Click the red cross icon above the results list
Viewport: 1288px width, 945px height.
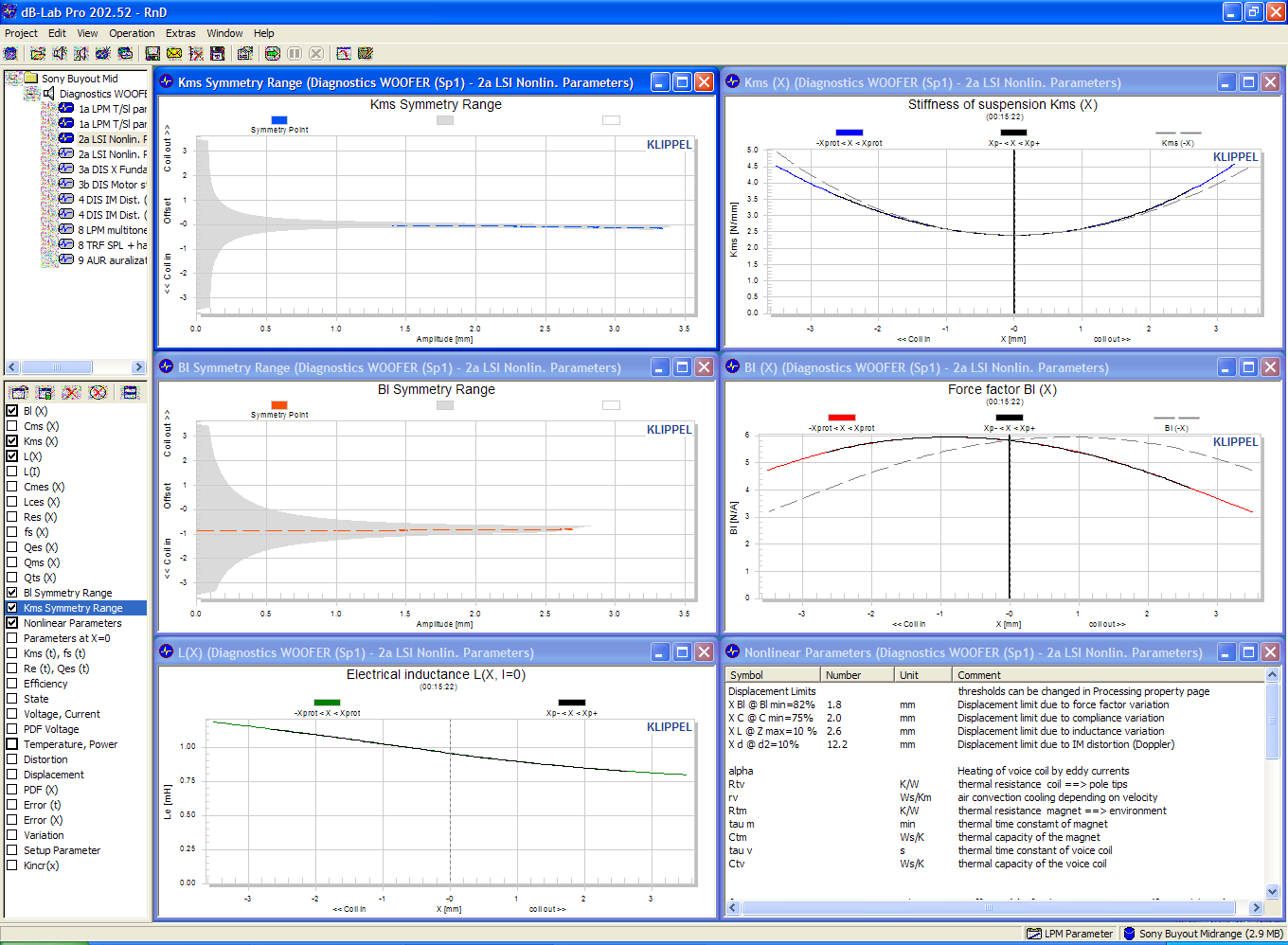pyautogui.click(x=71, y=392)
